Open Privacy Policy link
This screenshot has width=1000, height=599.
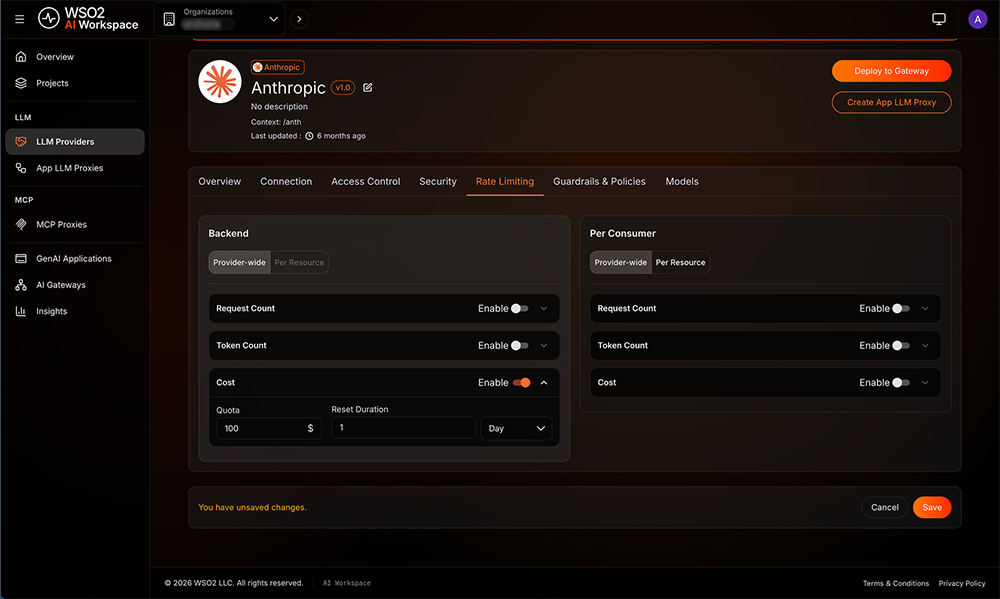tap(962, 583)
